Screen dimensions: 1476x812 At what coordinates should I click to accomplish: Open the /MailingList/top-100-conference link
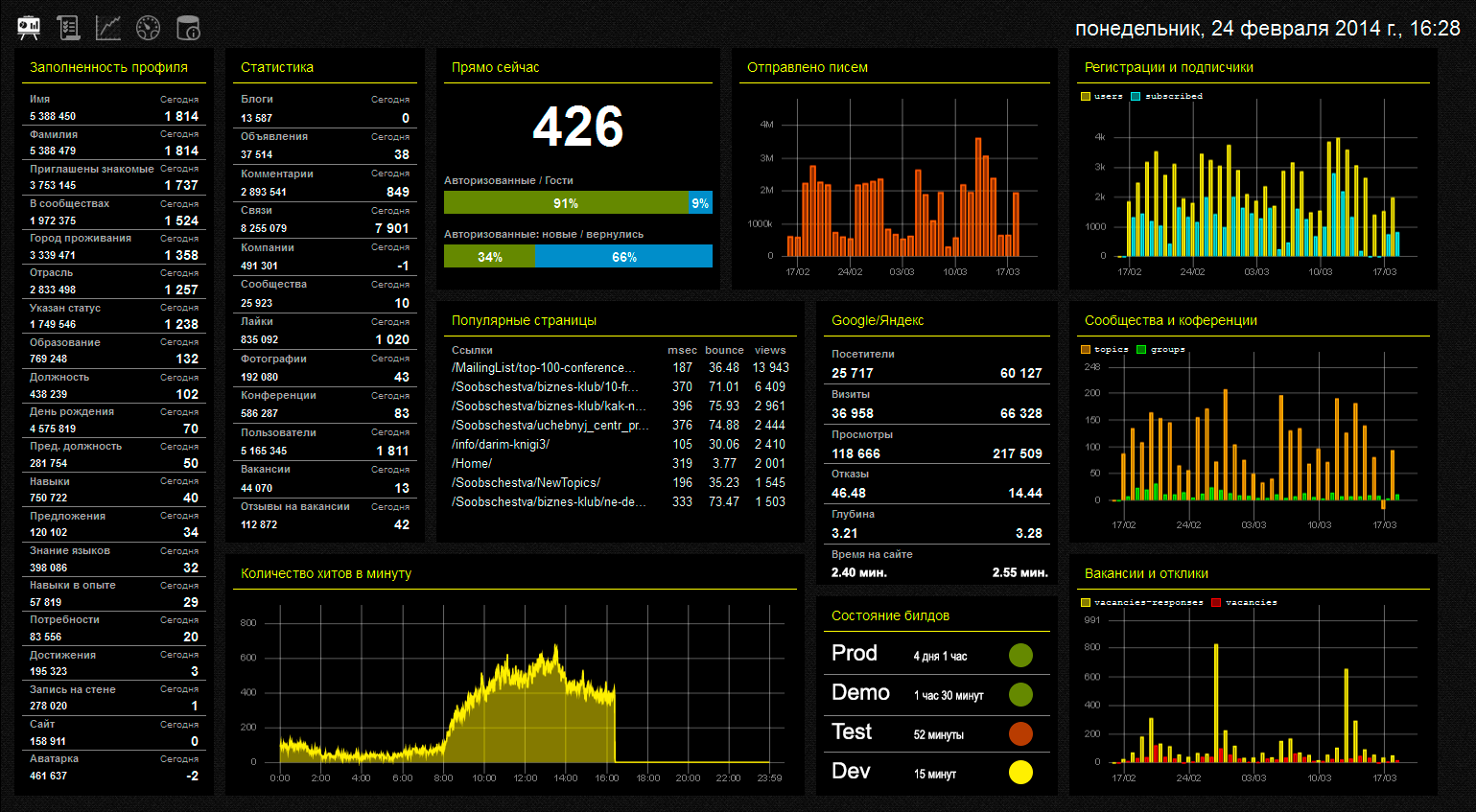point(543,368)
